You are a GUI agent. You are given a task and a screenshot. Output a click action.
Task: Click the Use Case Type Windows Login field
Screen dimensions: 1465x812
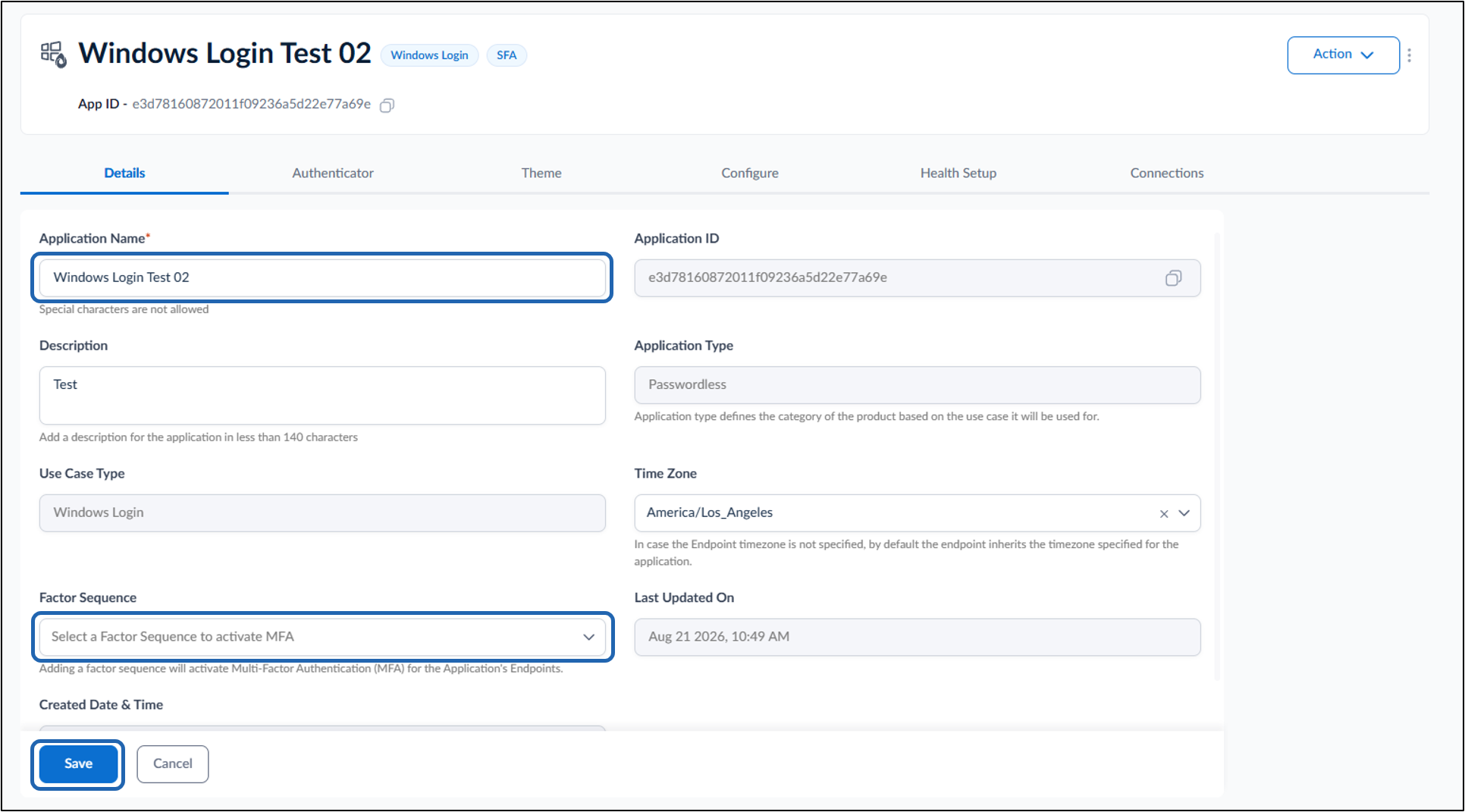pos(322,513)
